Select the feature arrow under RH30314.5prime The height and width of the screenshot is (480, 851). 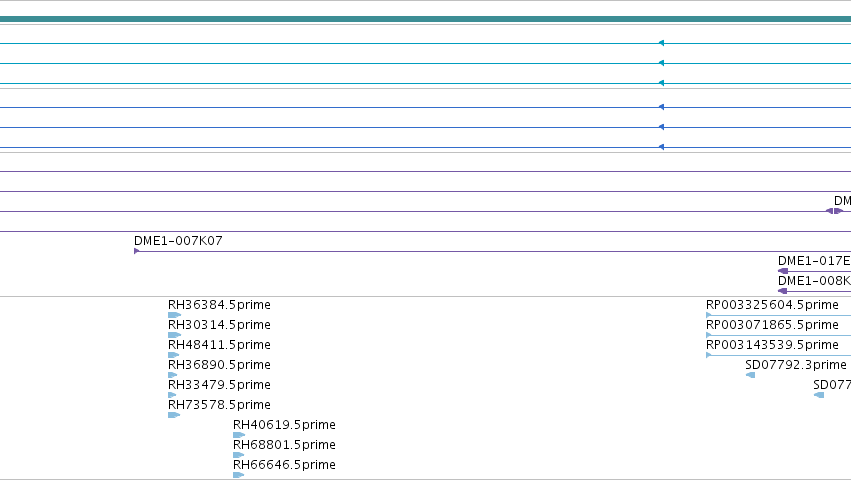click(174, 335)
